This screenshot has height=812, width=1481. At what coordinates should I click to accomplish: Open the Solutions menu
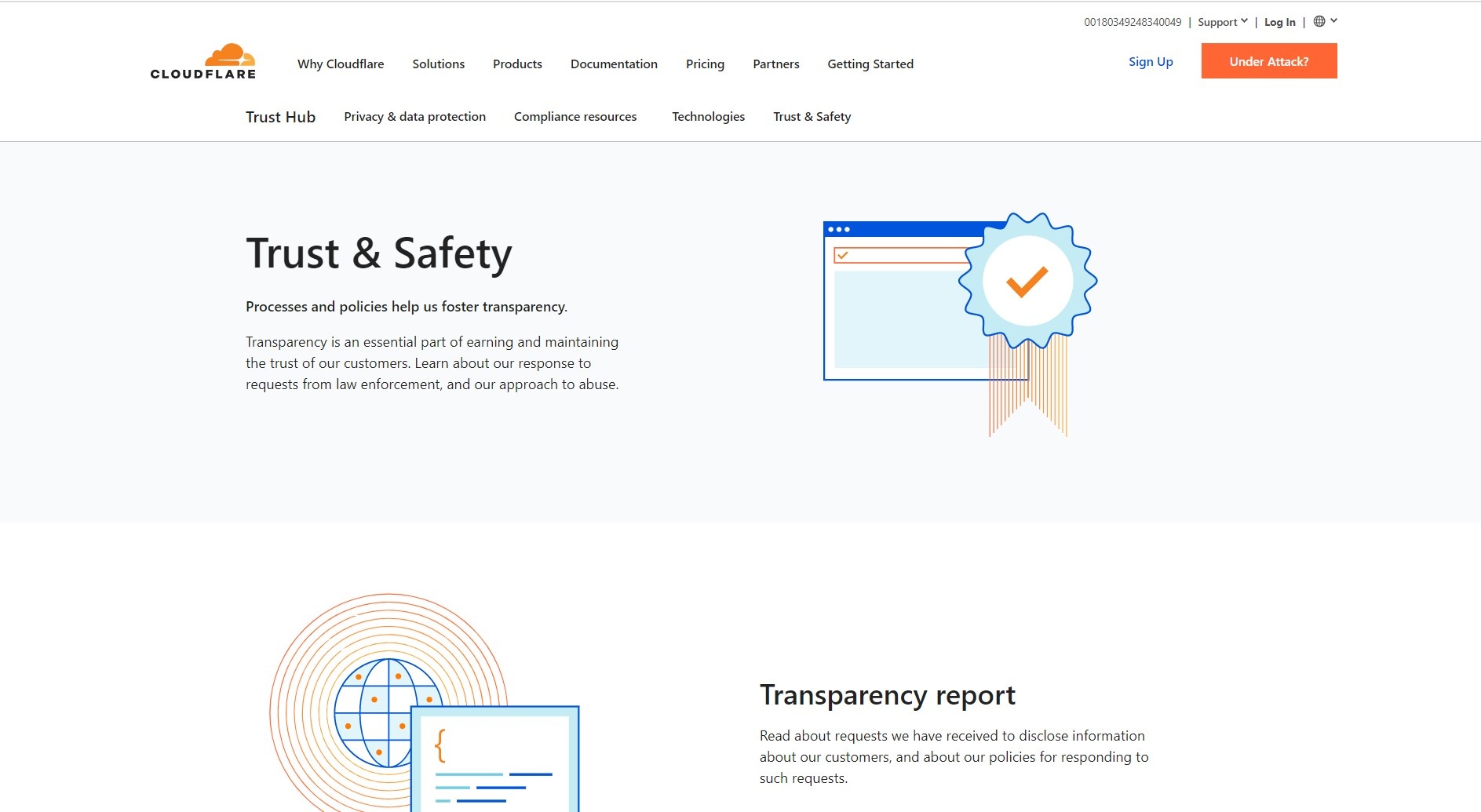438,64
